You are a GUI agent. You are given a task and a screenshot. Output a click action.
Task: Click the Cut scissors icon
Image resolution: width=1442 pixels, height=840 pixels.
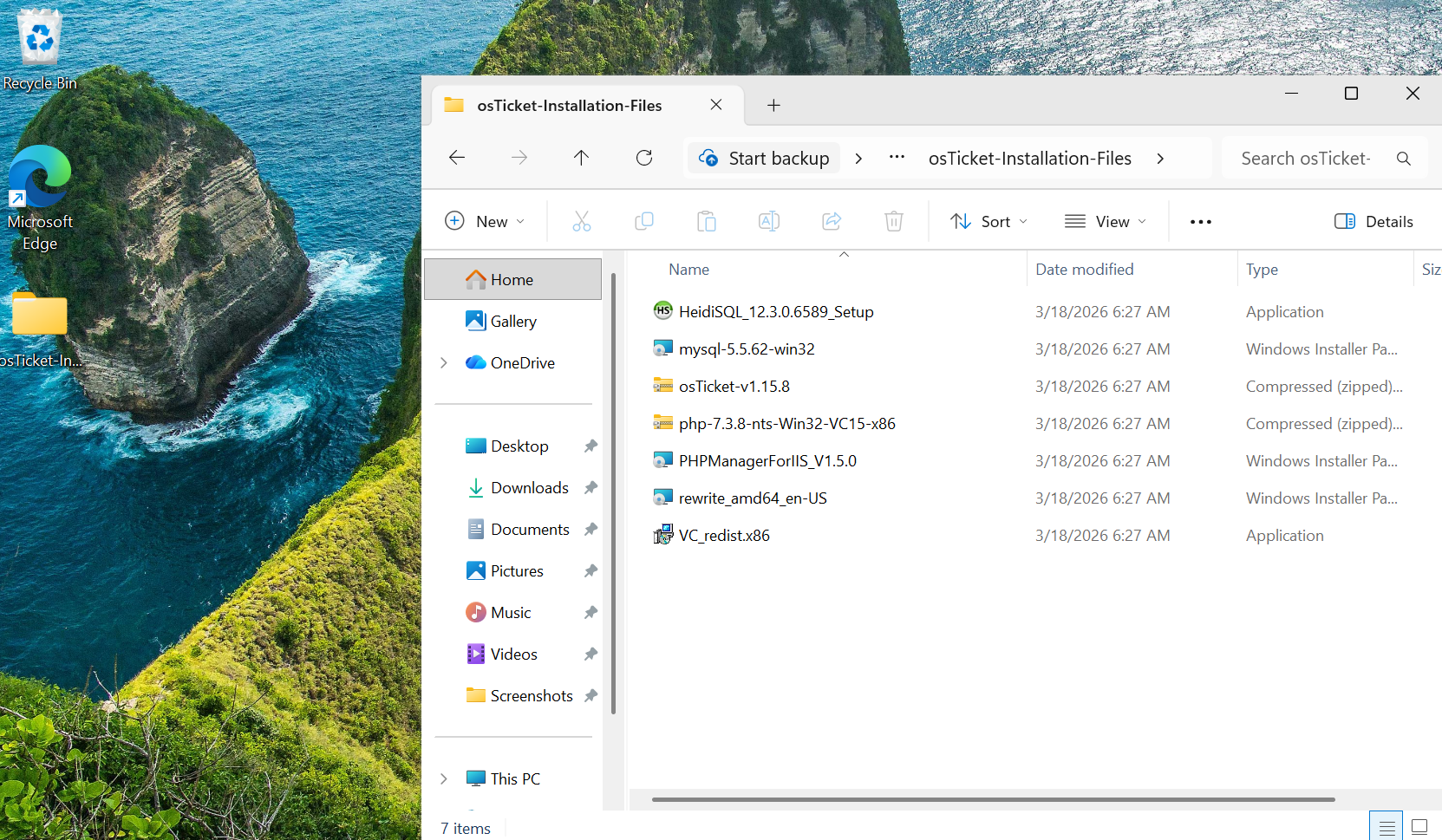(x=582, y=222)
